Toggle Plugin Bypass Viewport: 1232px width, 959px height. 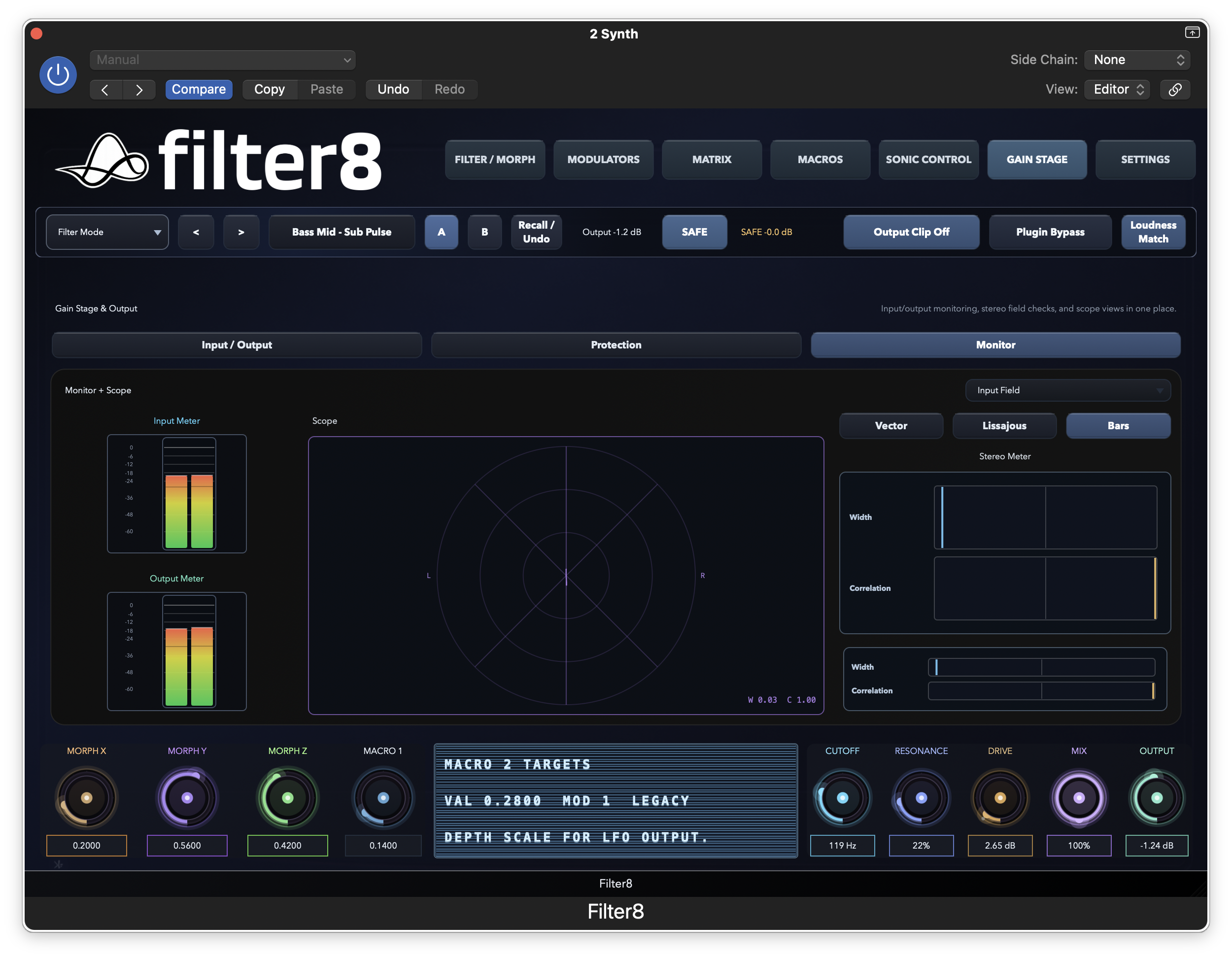click(1050, 232)
